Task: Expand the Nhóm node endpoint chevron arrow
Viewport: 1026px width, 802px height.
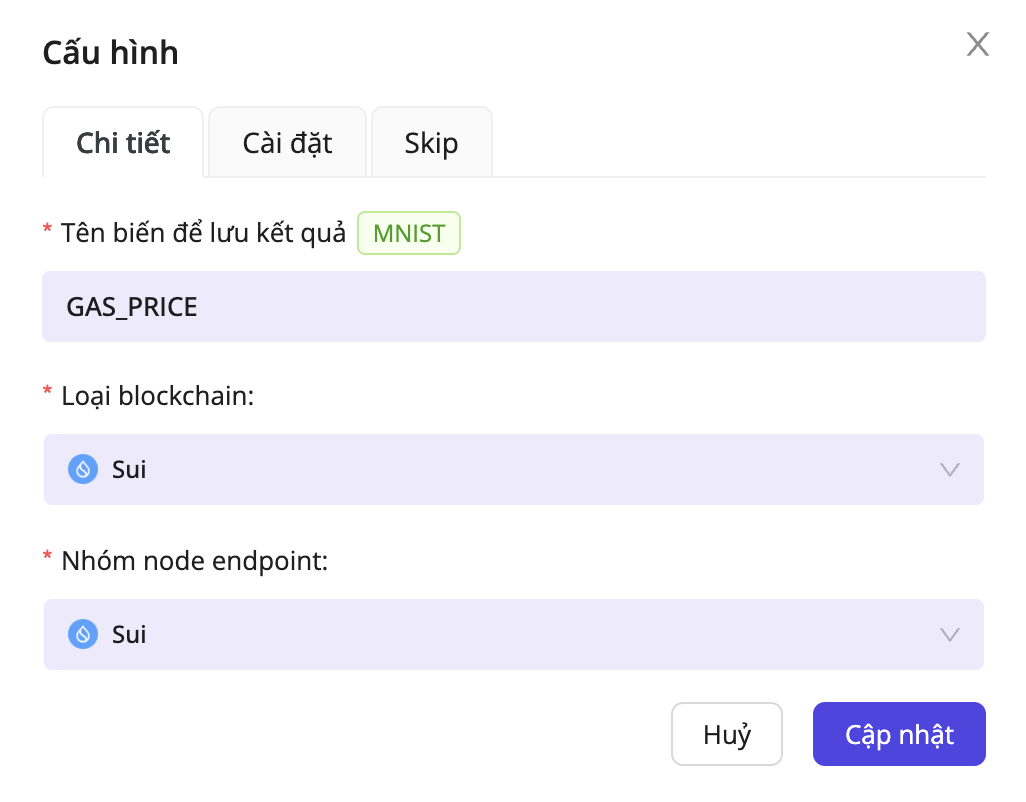Action: pos(950,634)
